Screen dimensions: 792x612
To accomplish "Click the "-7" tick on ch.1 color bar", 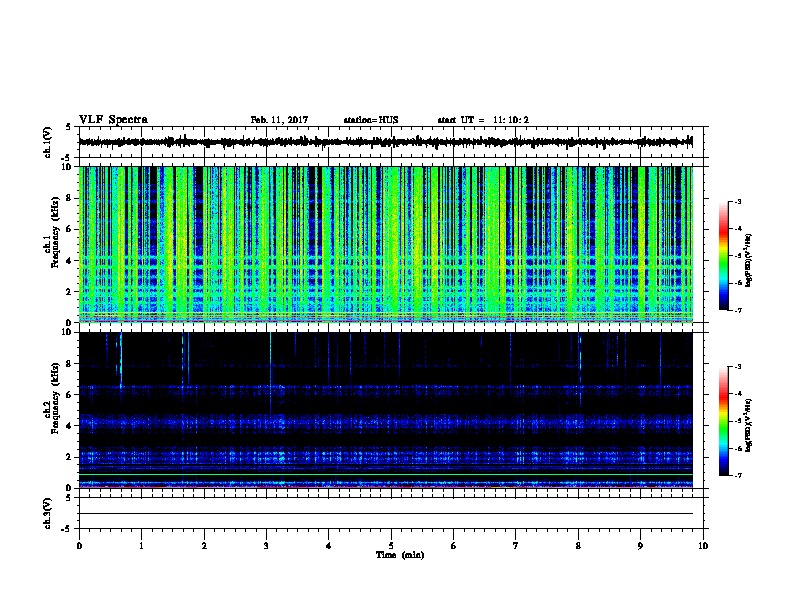I will point(738,310).
